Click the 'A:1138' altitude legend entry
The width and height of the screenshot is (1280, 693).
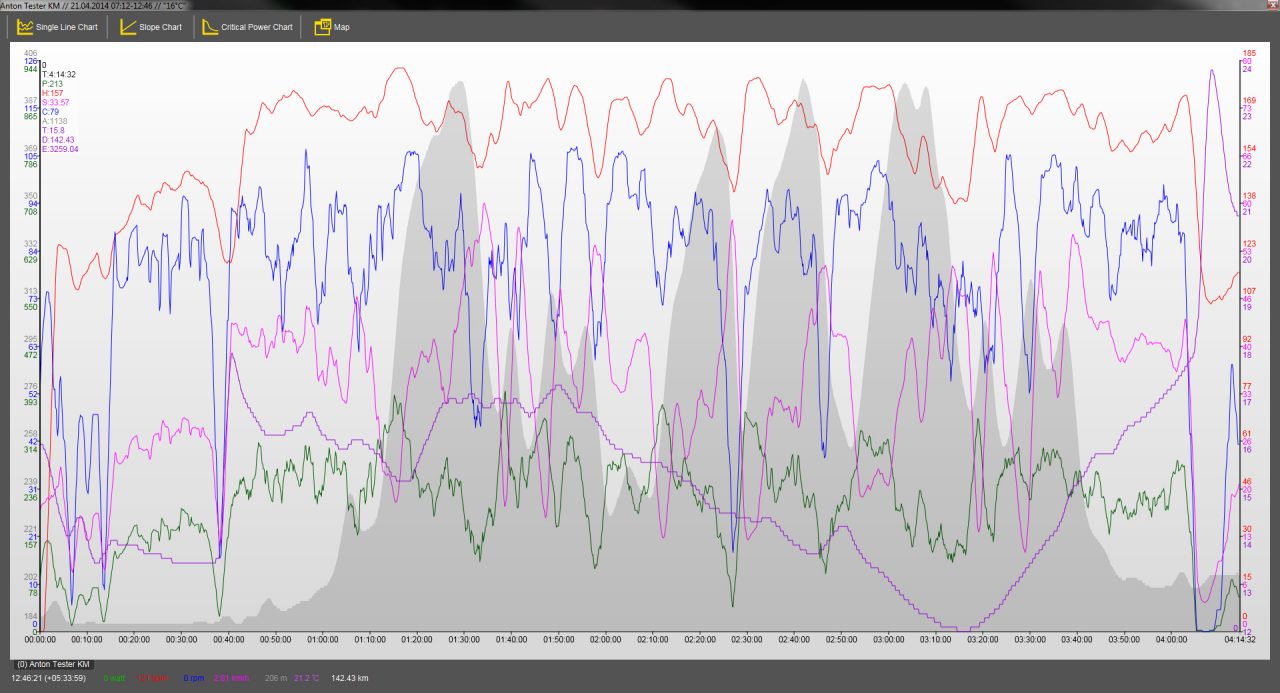pyautogui.click(x=54, y=121)
